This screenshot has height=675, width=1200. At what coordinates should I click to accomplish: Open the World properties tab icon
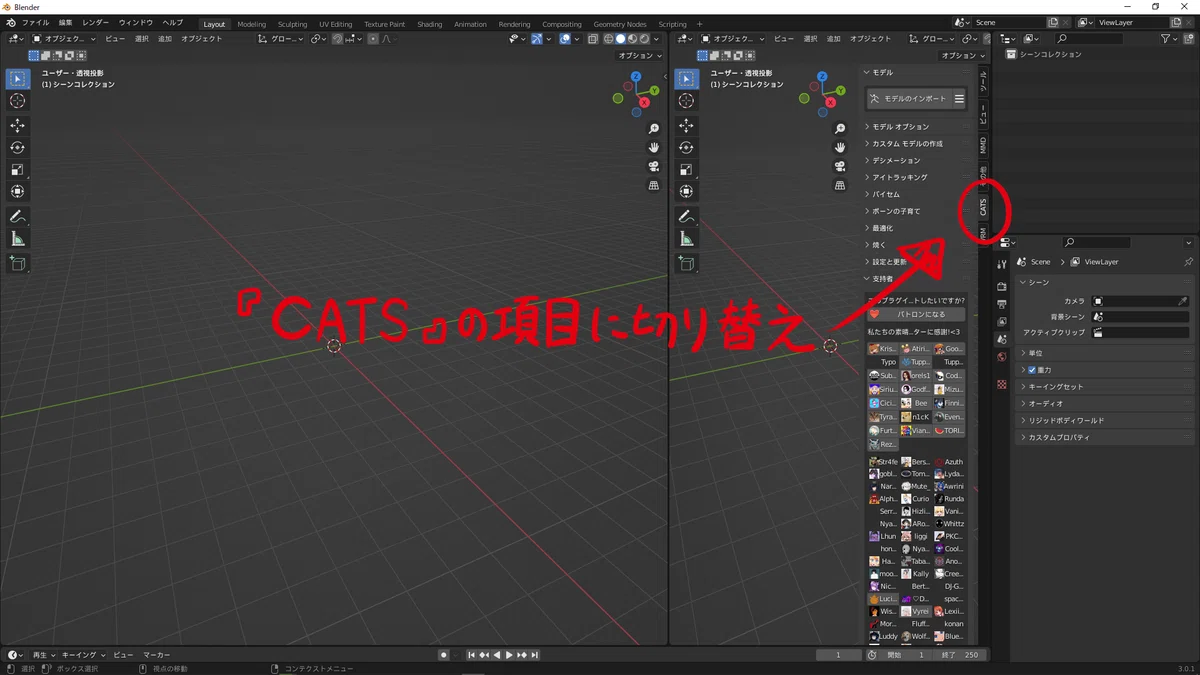tap(1002, 357)
